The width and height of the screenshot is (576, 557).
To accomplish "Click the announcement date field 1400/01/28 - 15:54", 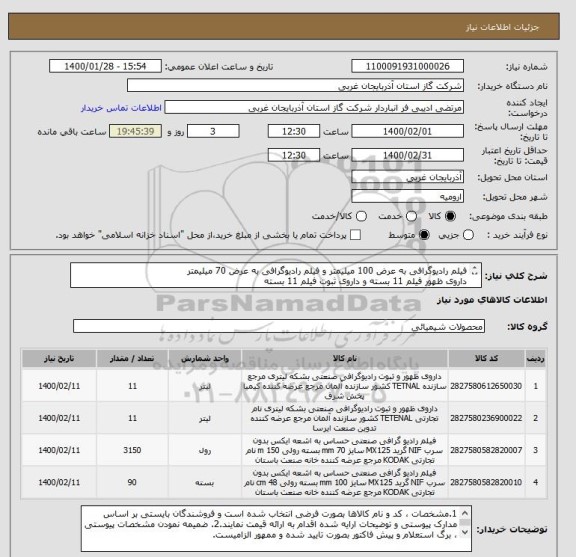I will click(x=105, y=67).
